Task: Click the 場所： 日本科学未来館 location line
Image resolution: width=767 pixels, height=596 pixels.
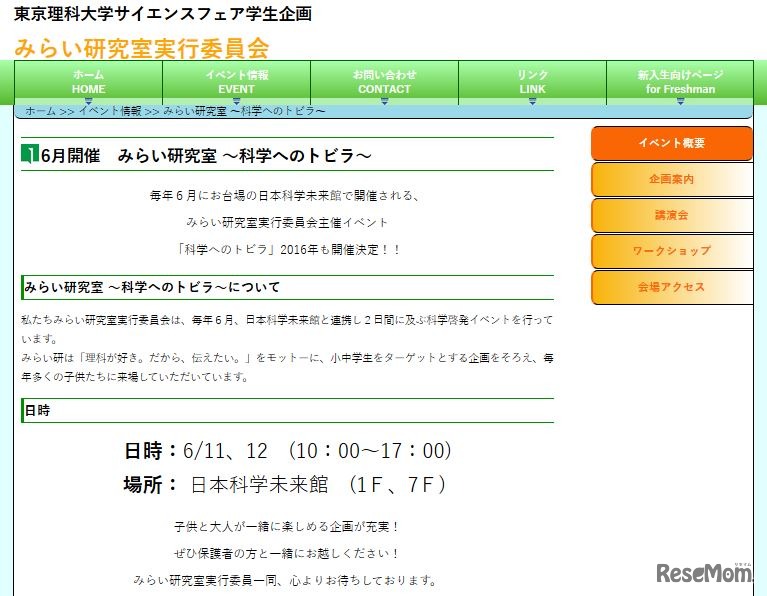Action: coord(285,484)
